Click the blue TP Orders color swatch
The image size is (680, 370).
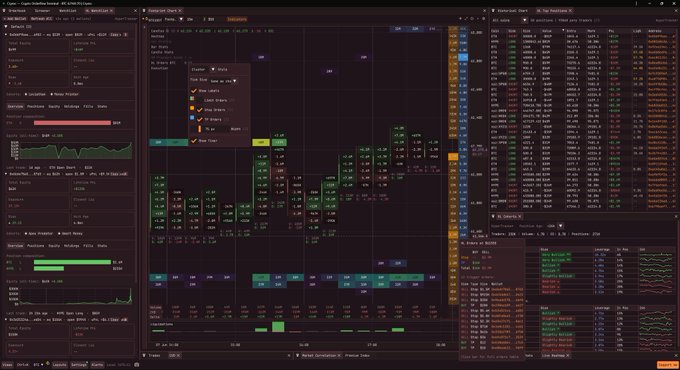click(192, 118)
